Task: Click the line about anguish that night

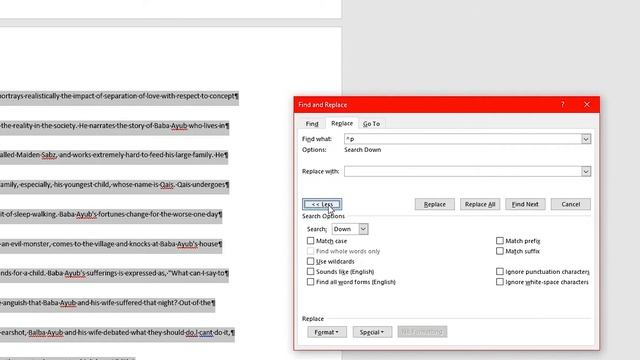Action: click(107, 303)
